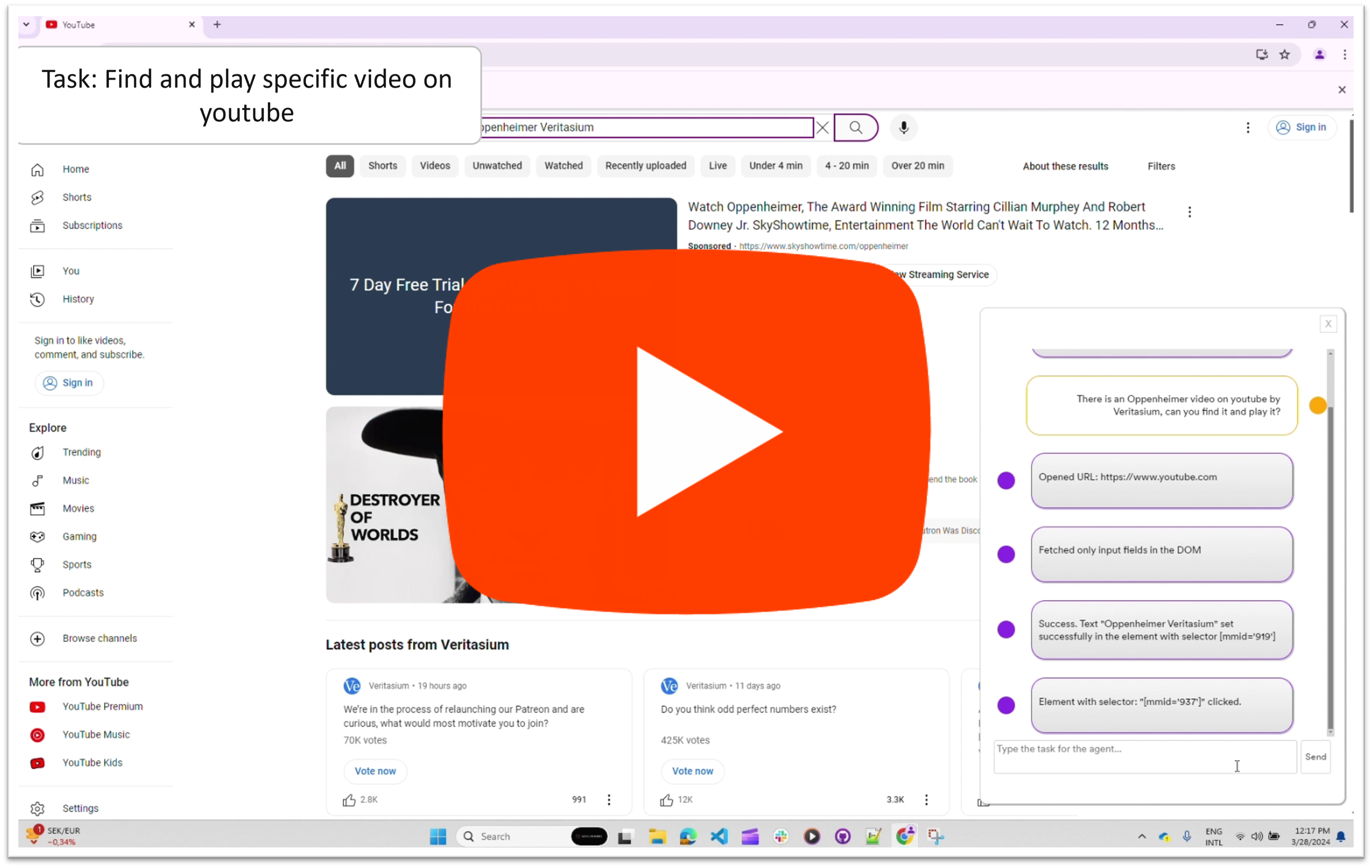Select the Videos filter tab

click(435, 165)
